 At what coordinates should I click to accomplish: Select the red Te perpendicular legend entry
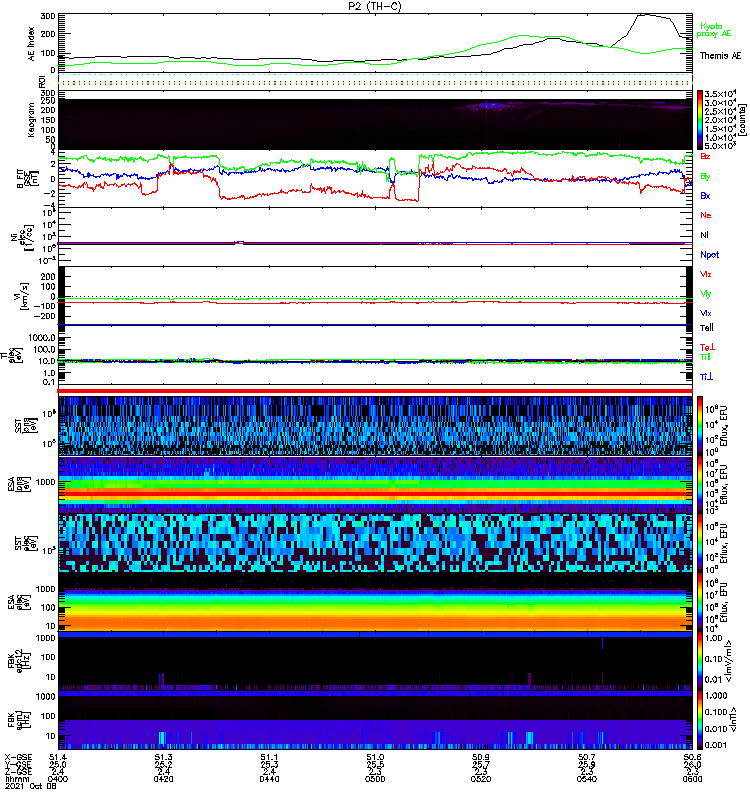[x=707, y=347]
